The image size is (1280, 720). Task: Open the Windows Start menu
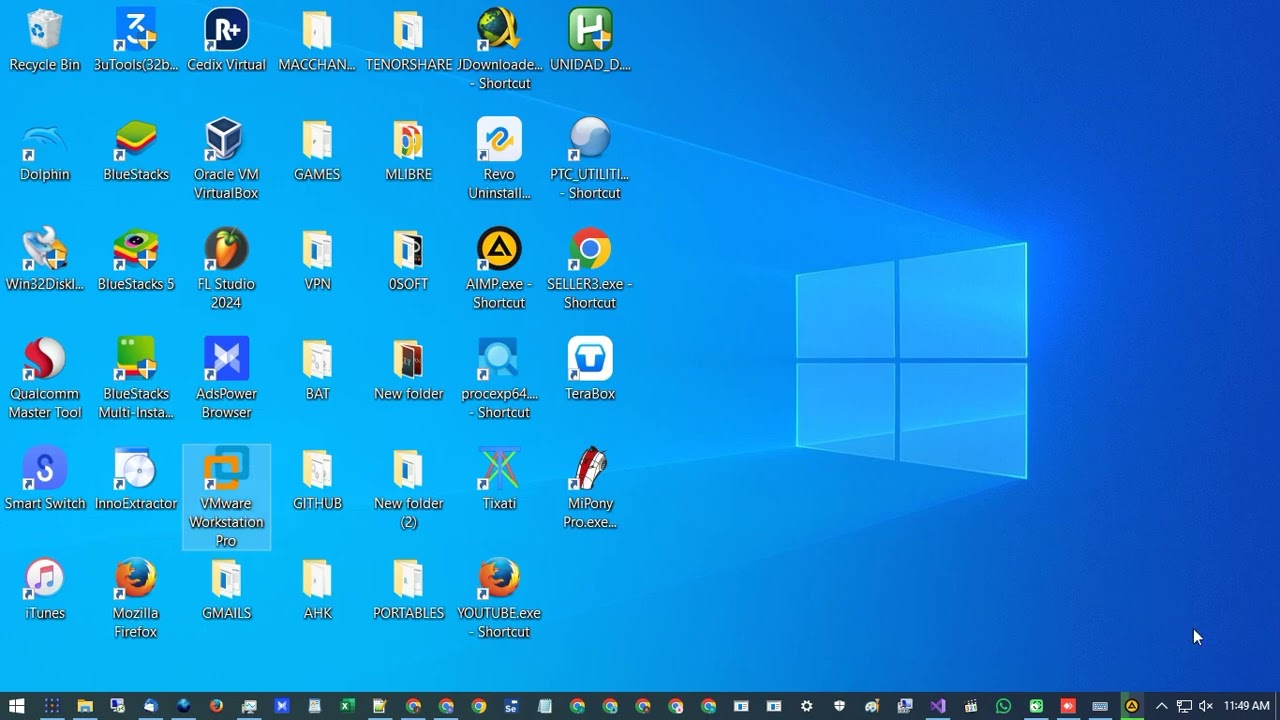pos(16,706)
